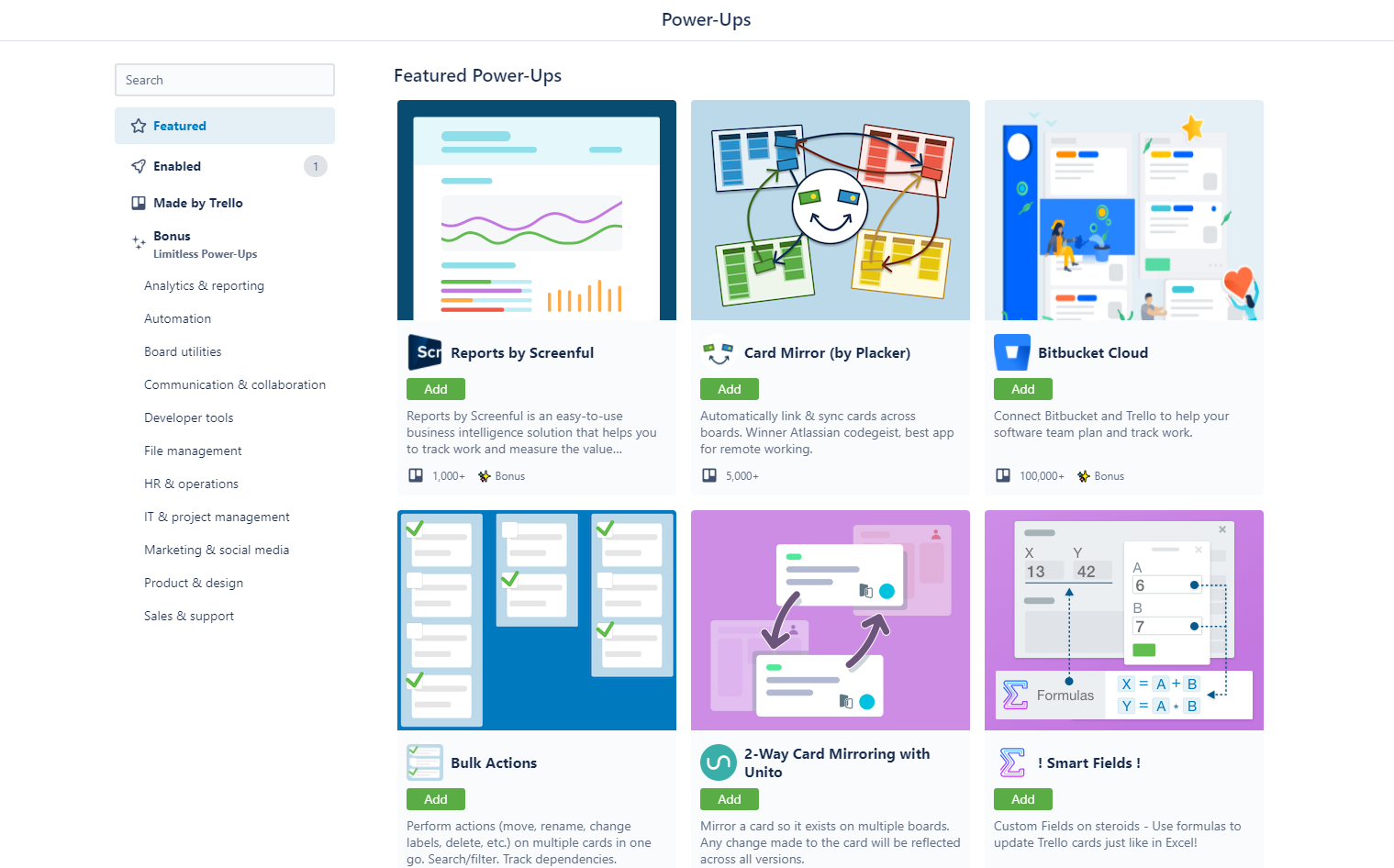Screen dimensions: 1394x868
Task: Click the Featured Power-Ups heading
Action: coord(477,75)
